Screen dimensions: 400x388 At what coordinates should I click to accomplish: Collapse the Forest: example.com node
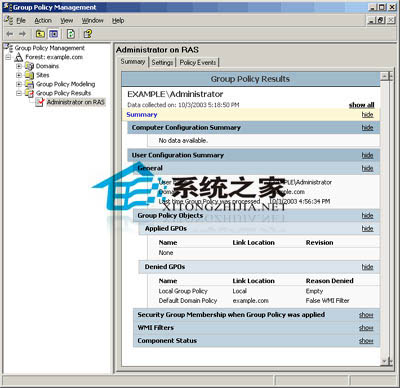[8, 57]
